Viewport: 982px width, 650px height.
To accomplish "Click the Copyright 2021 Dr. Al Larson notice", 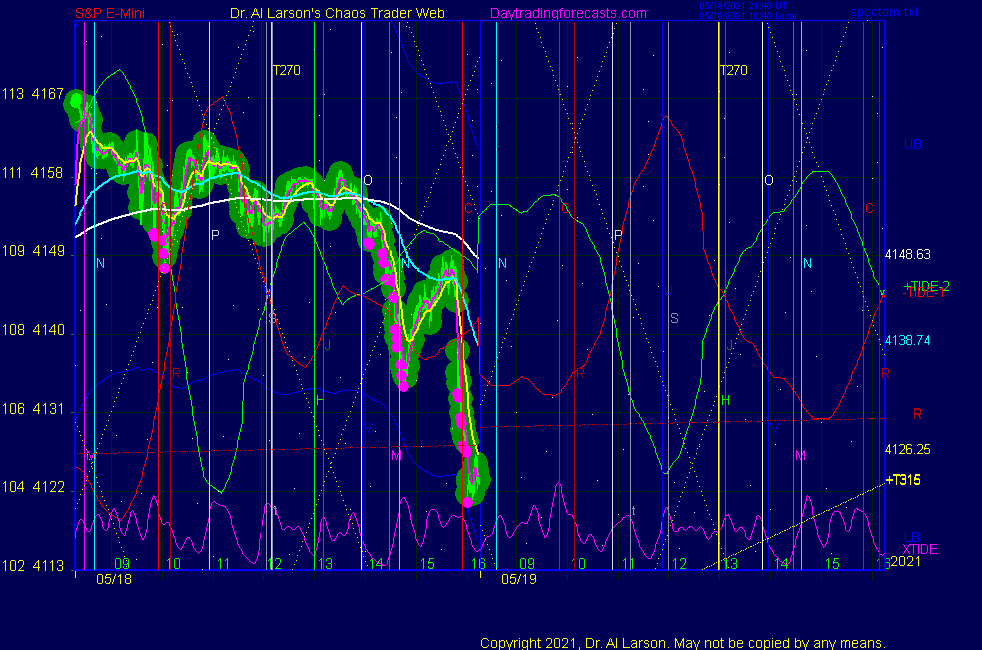I will [683, 643].
